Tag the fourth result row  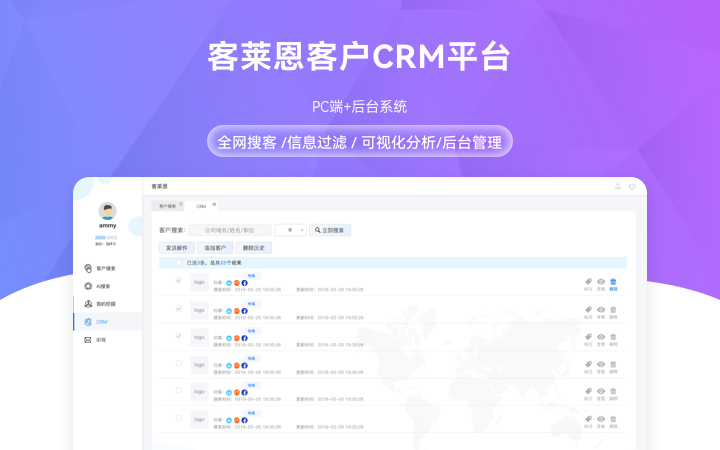pyautogui.click(x=588, y=364)
